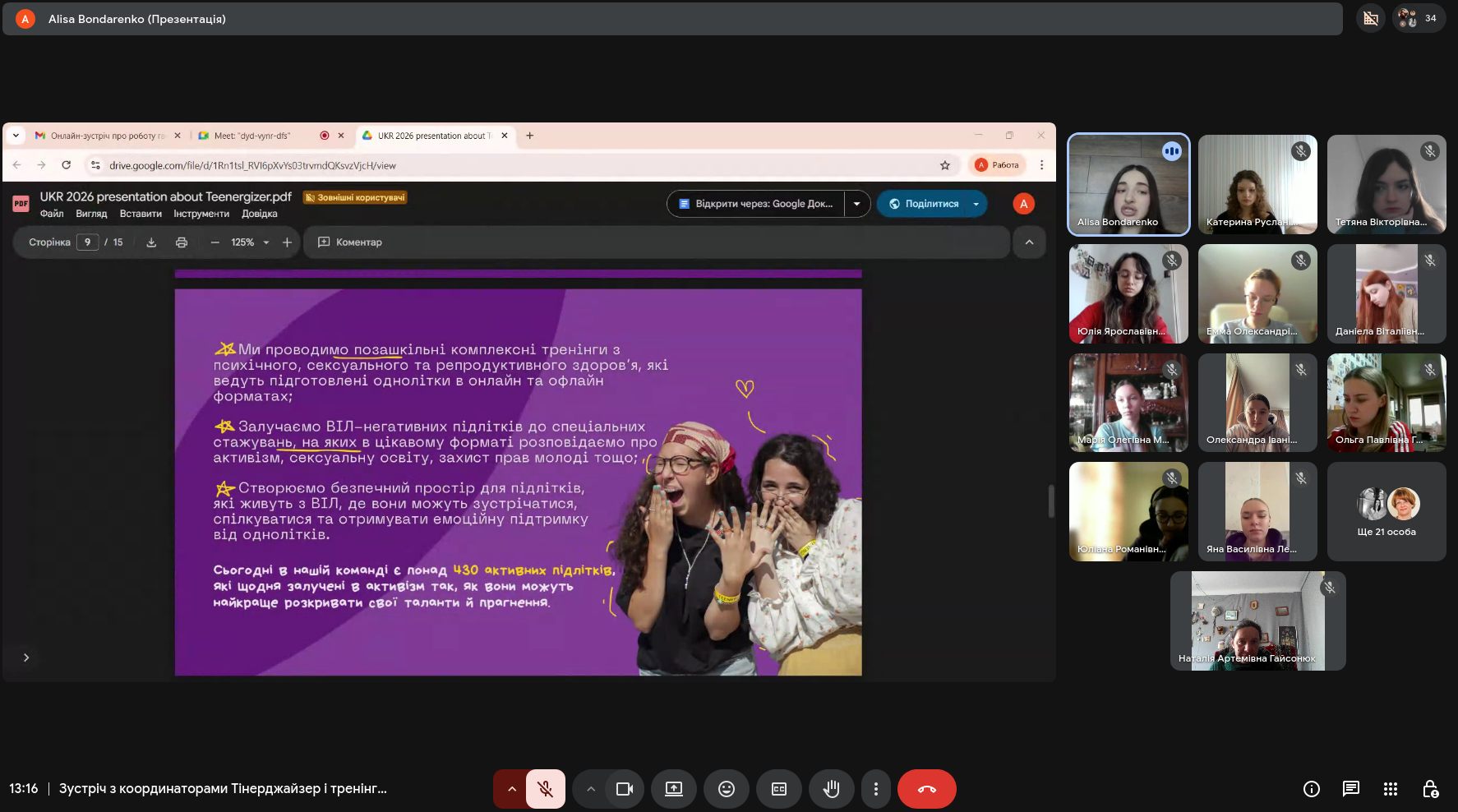
Task: Open the activities grid icon
Action: coord(1391,789)
